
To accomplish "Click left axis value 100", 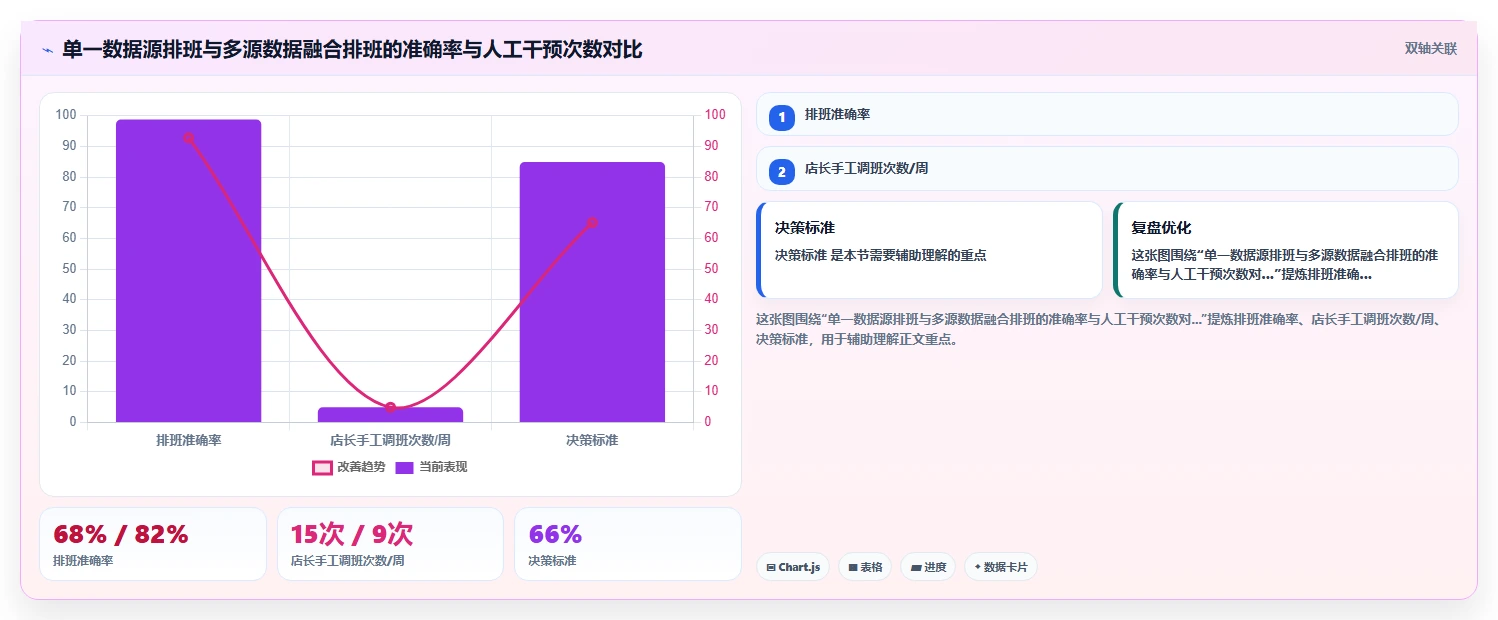I will (x=66, y=115).
